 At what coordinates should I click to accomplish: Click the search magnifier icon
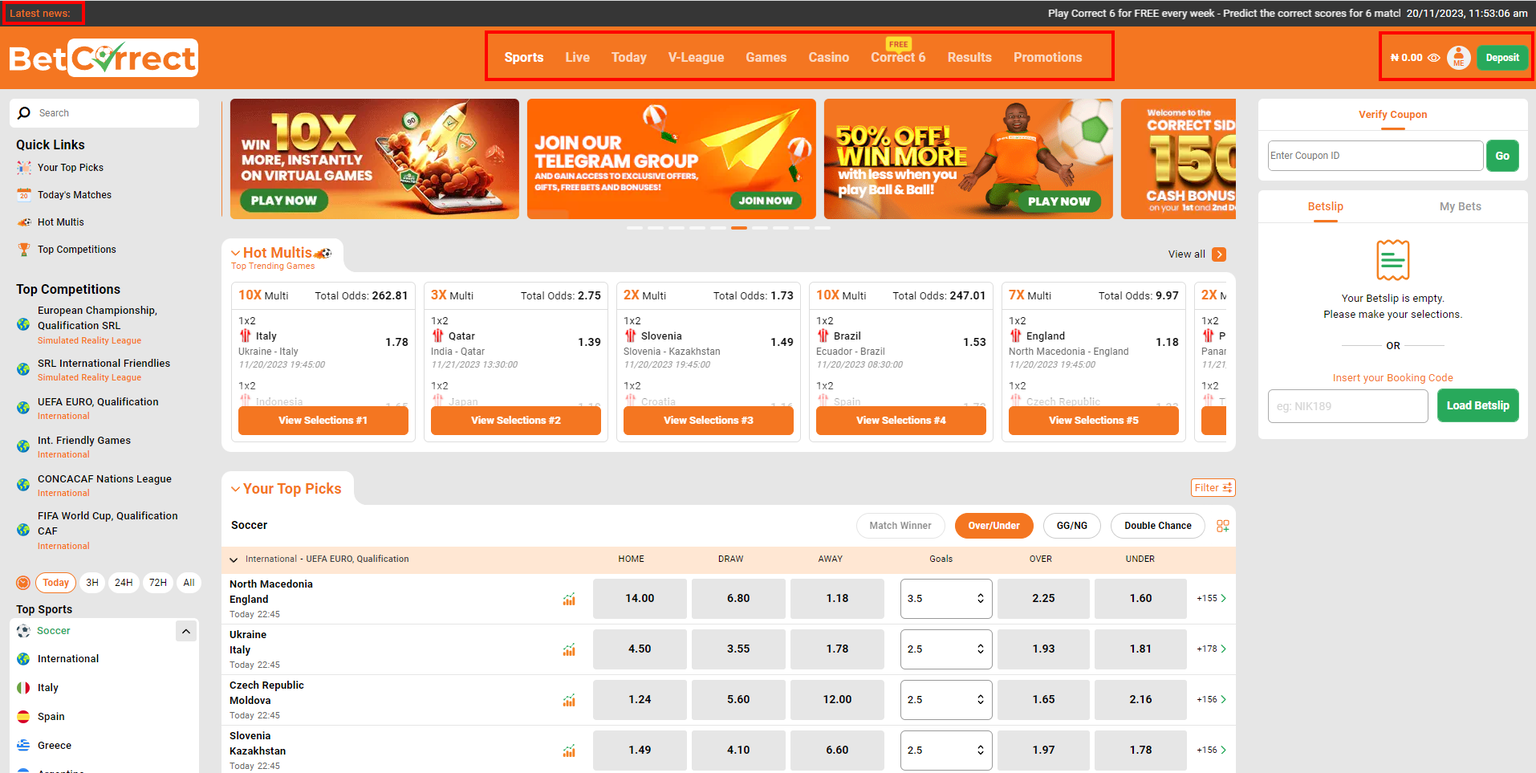pyautogui.click(x=25, y=113)
